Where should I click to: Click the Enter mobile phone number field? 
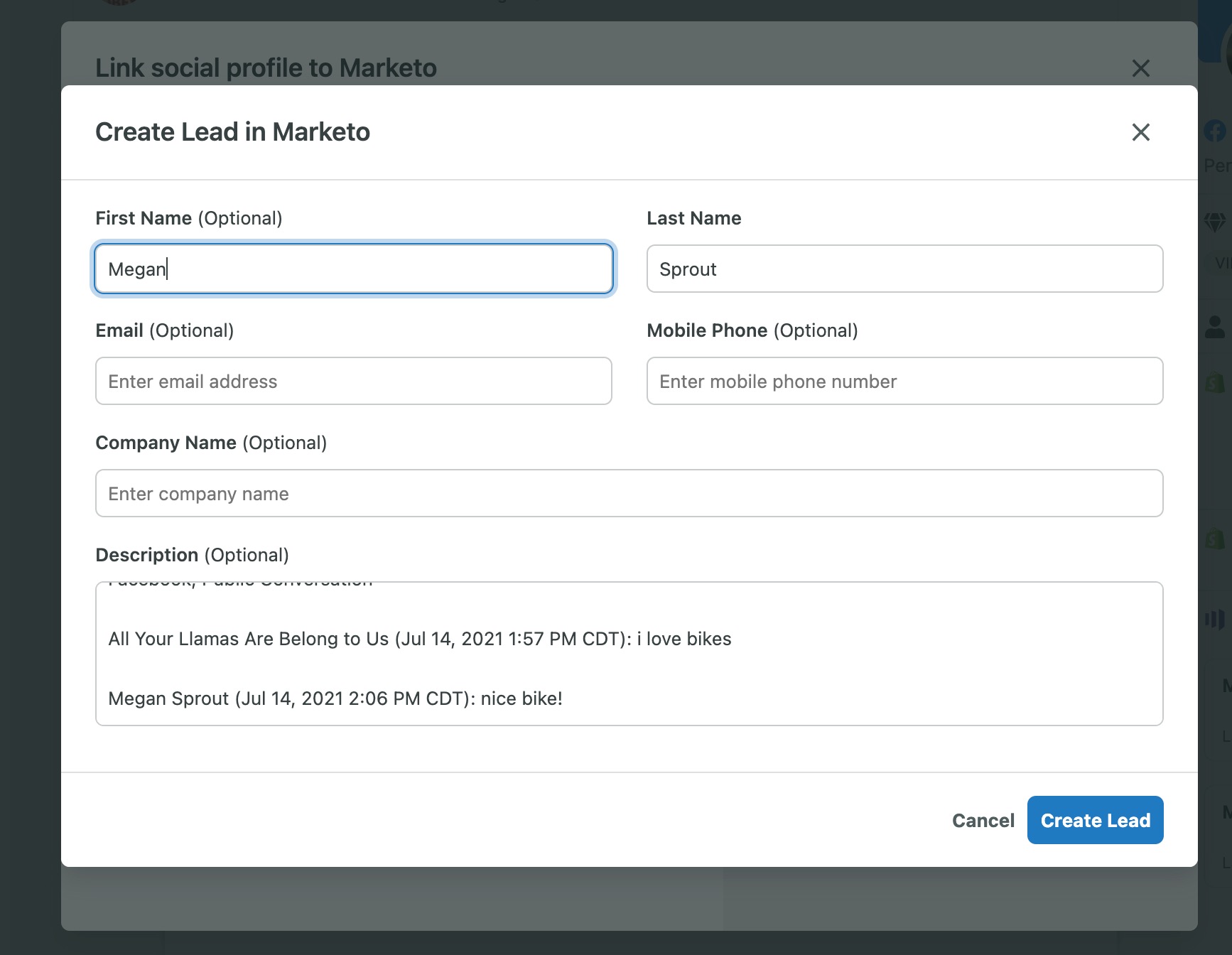(904, 381)
